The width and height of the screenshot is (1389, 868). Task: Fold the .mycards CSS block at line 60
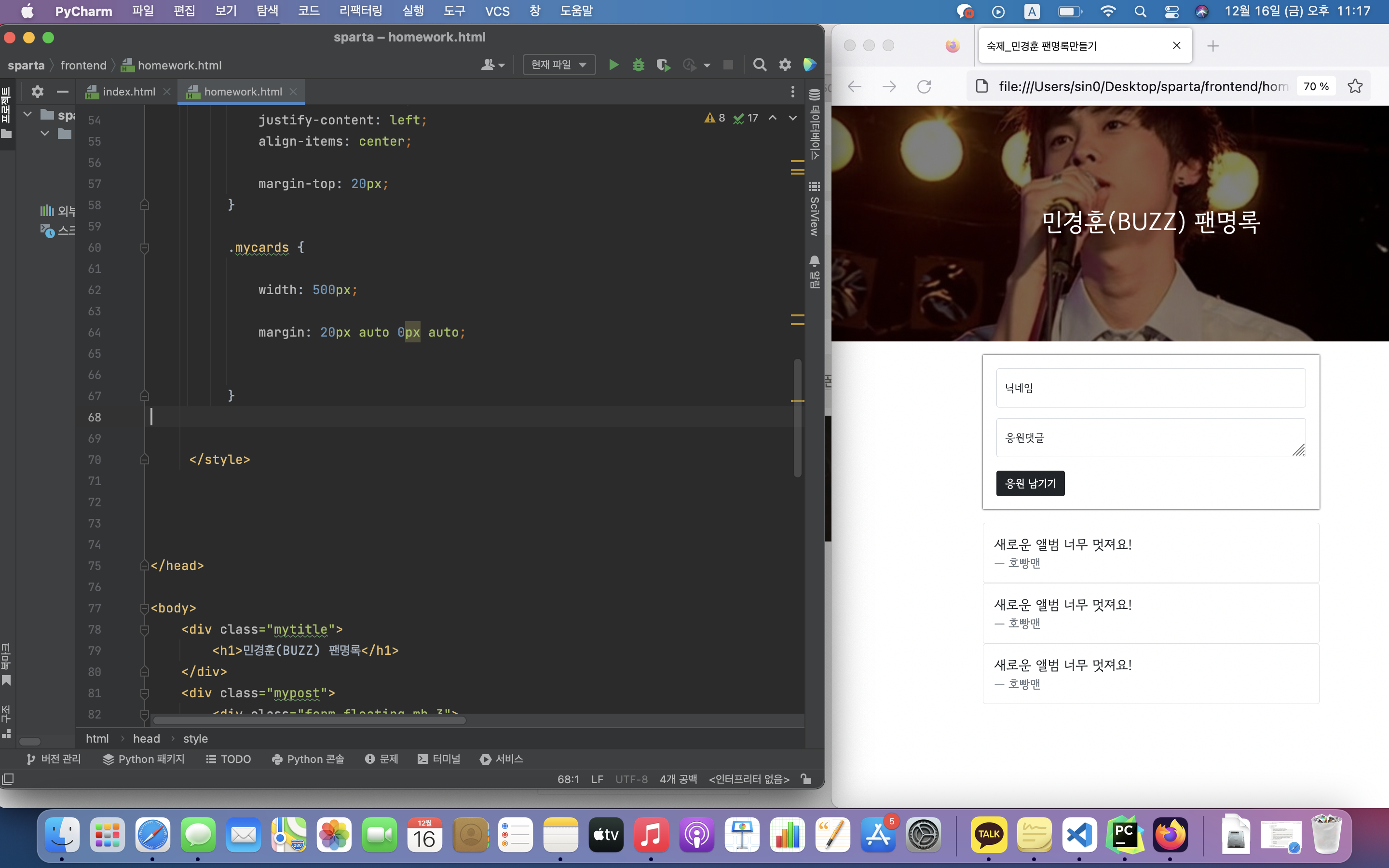pos(145,248)
